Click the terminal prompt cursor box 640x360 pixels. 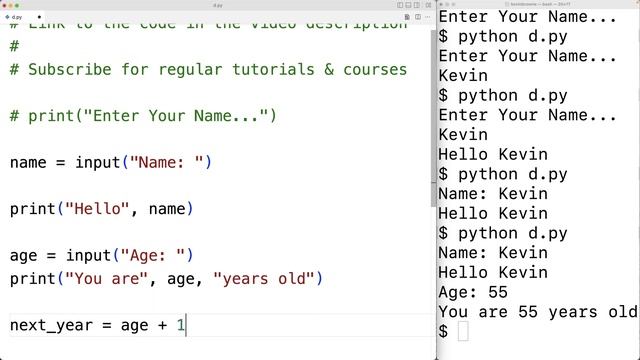(463, 331)
